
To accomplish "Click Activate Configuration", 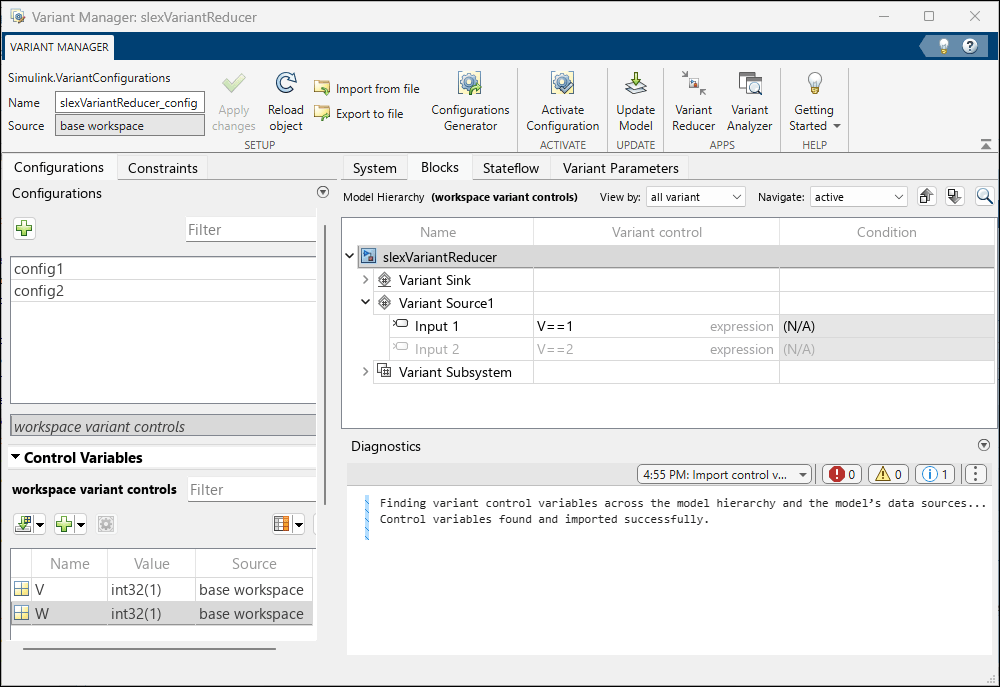I will 562,101.
